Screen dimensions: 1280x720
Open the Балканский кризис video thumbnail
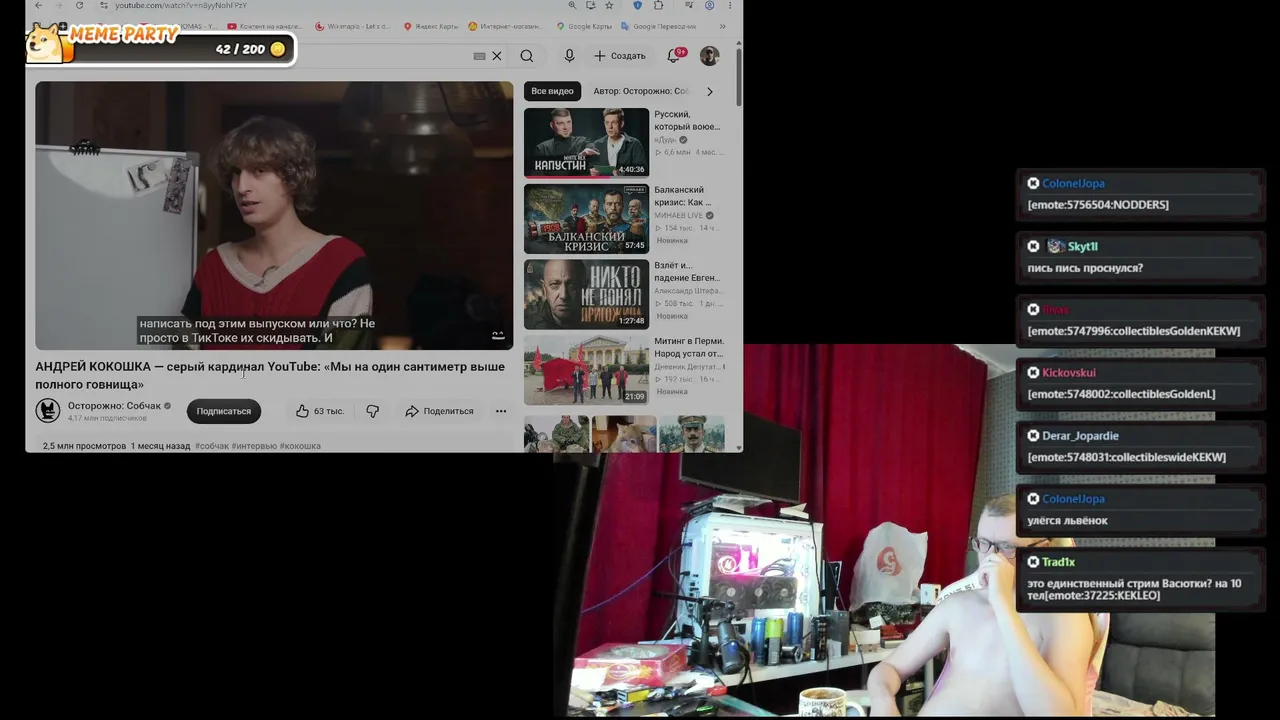pos(586,218)
